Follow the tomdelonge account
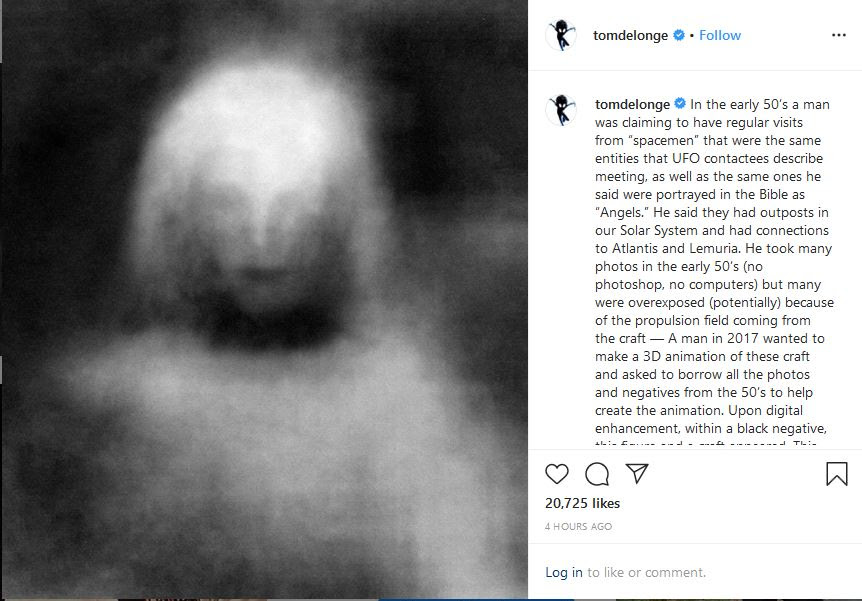This screenshot has height=601, width=862. tap(720, 35)
